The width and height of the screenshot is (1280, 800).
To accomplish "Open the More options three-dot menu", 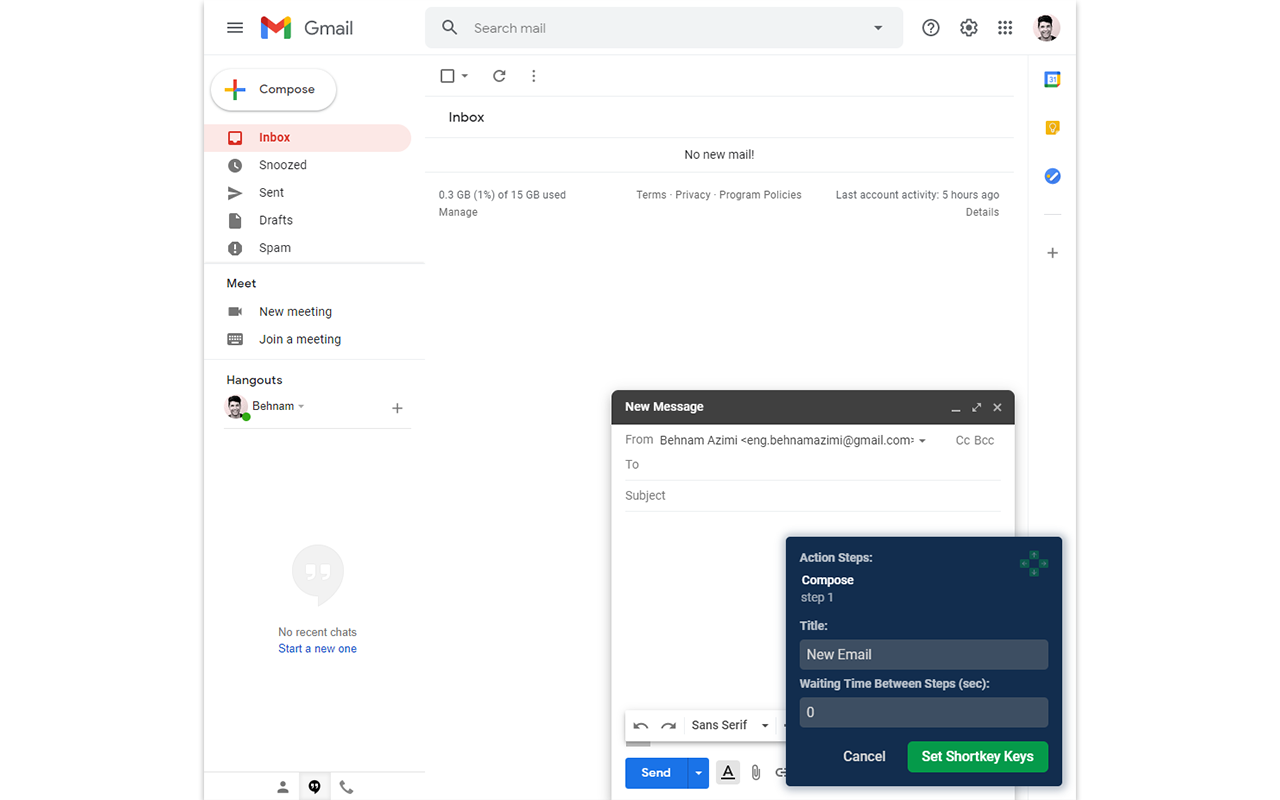I will (x=533, y=76).
